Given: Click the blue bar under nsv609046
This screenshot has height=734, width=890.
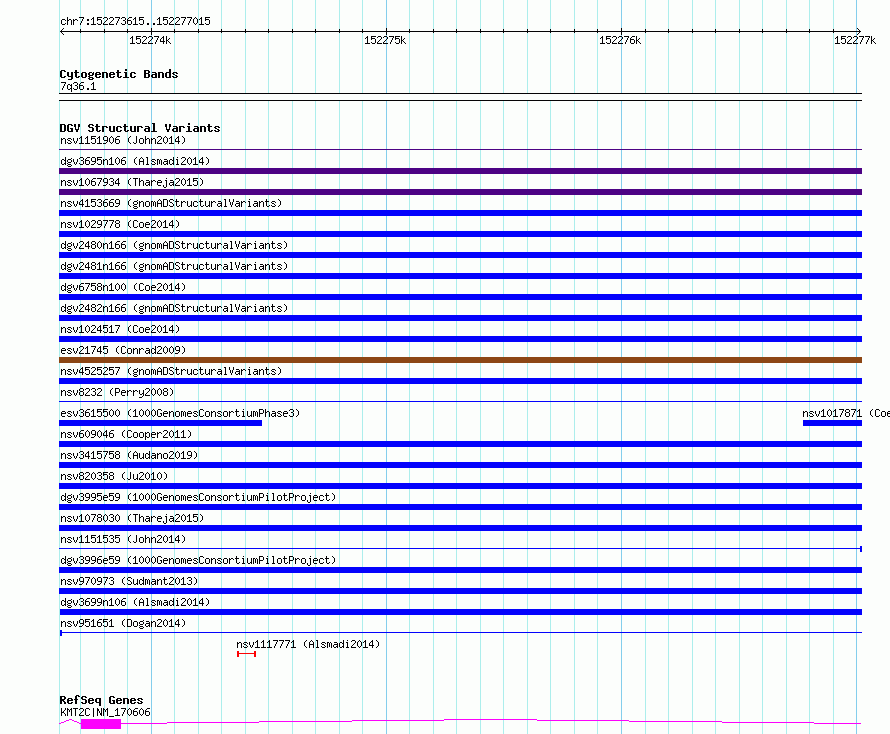Looking at the screenshot, I should 460,444.
